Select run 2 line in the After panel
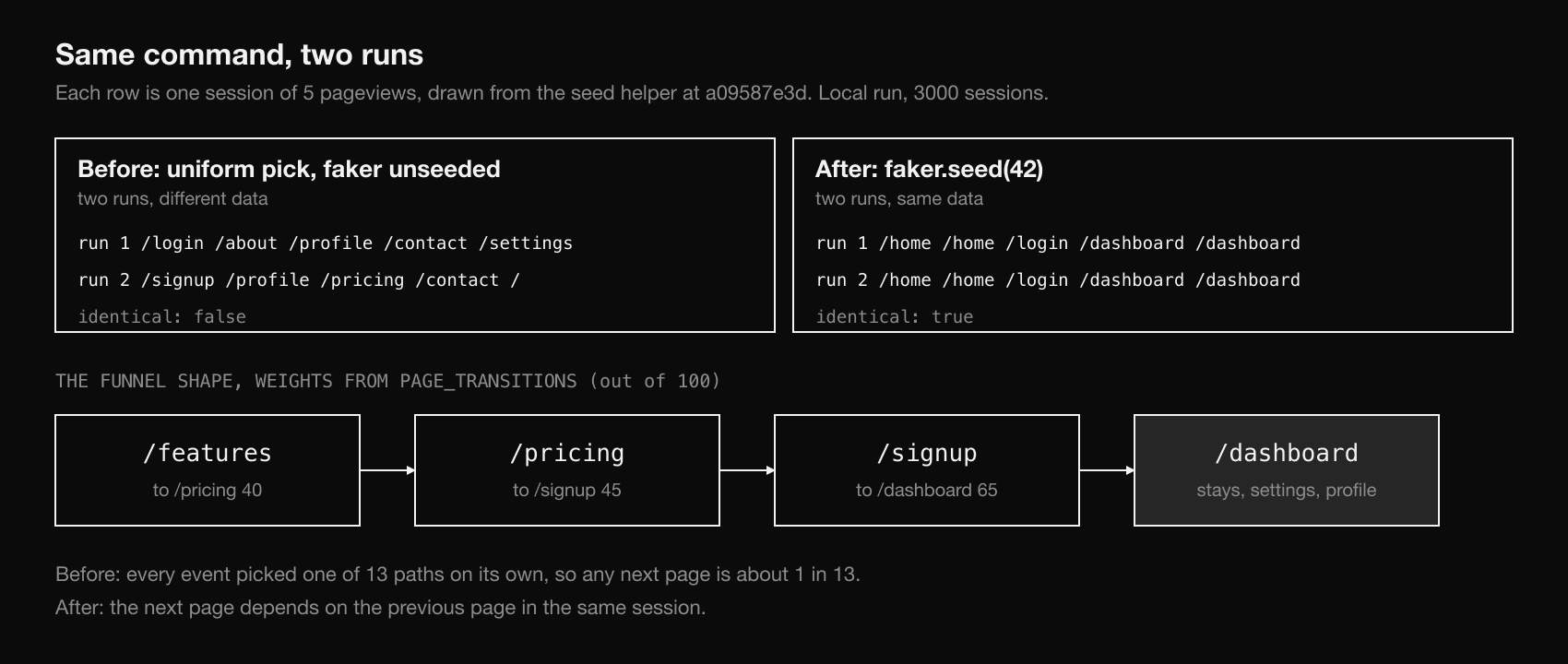The image size is (1568, 664). pos(1058,280)
